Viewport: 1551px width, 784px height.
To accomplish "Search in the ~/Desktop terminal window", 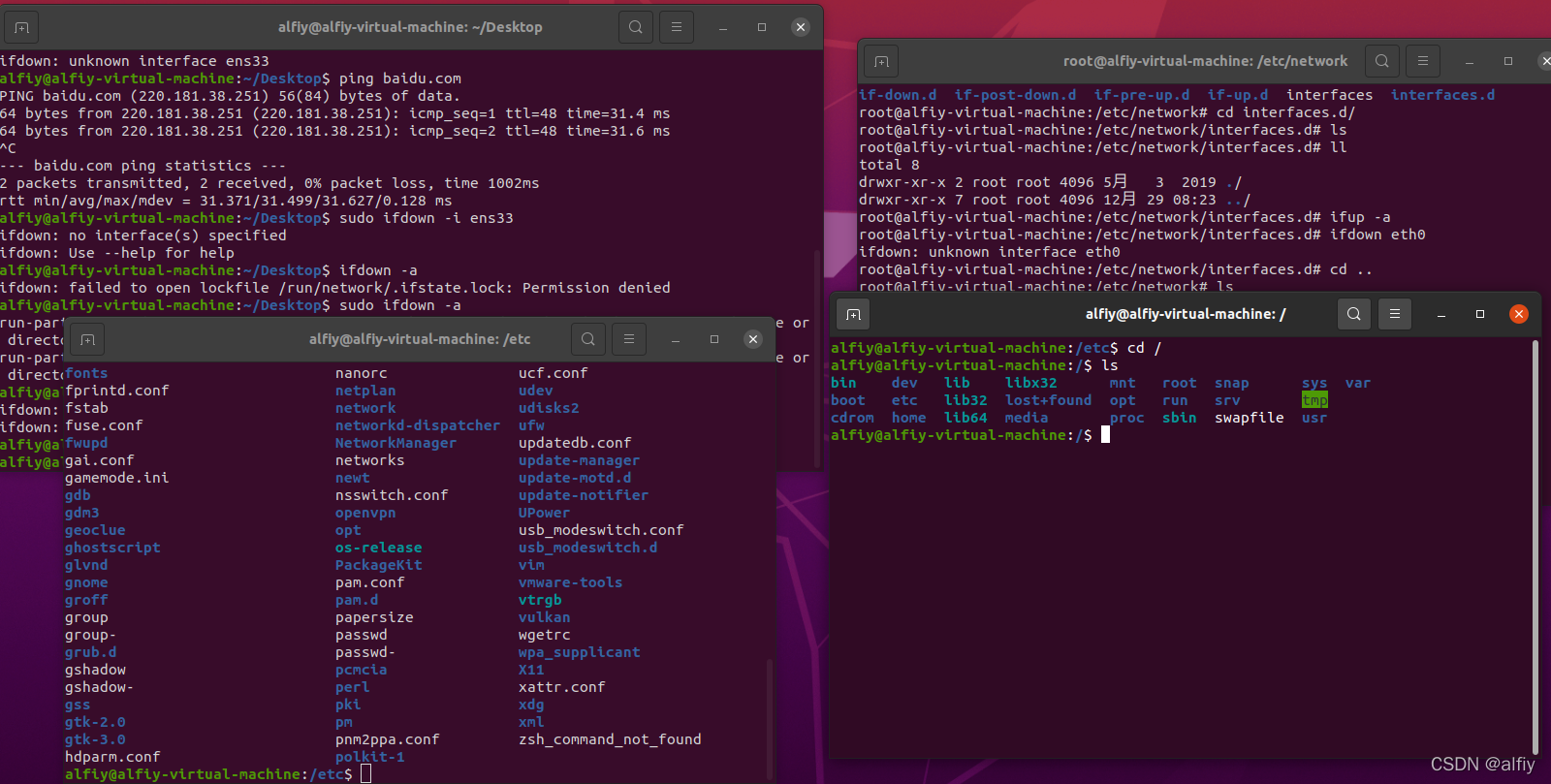I will coord(635,27).
